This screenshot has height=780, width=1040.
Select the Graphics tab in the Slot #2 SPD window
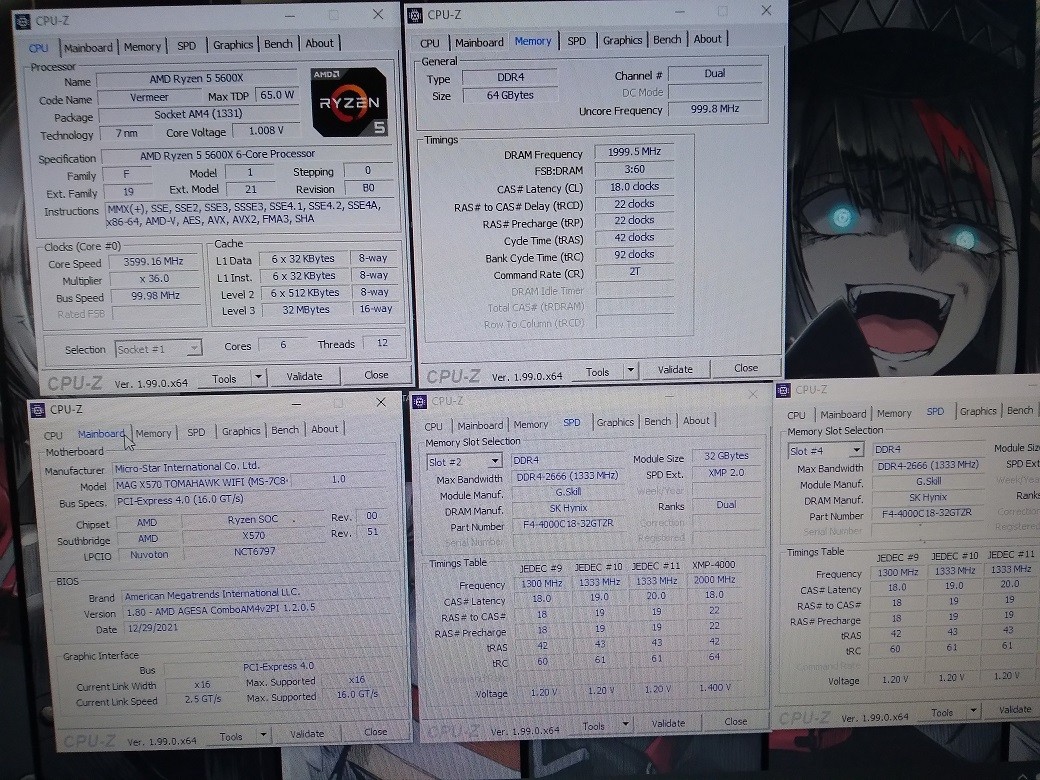coord(615,422)
